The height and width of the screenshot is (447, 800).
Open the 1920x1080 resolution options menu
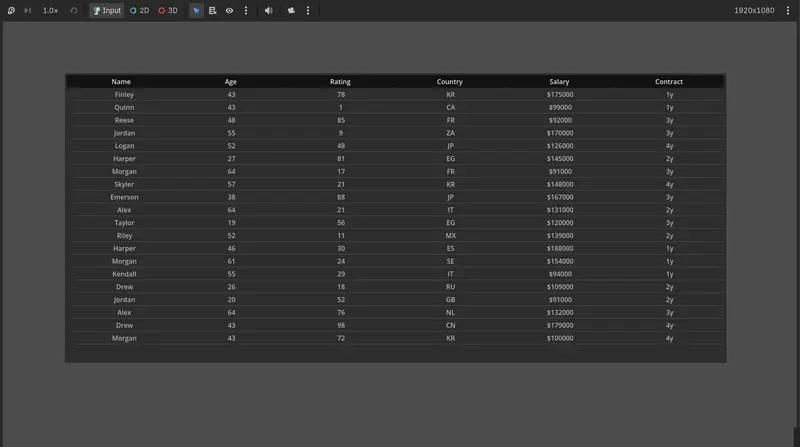(788, 10)
